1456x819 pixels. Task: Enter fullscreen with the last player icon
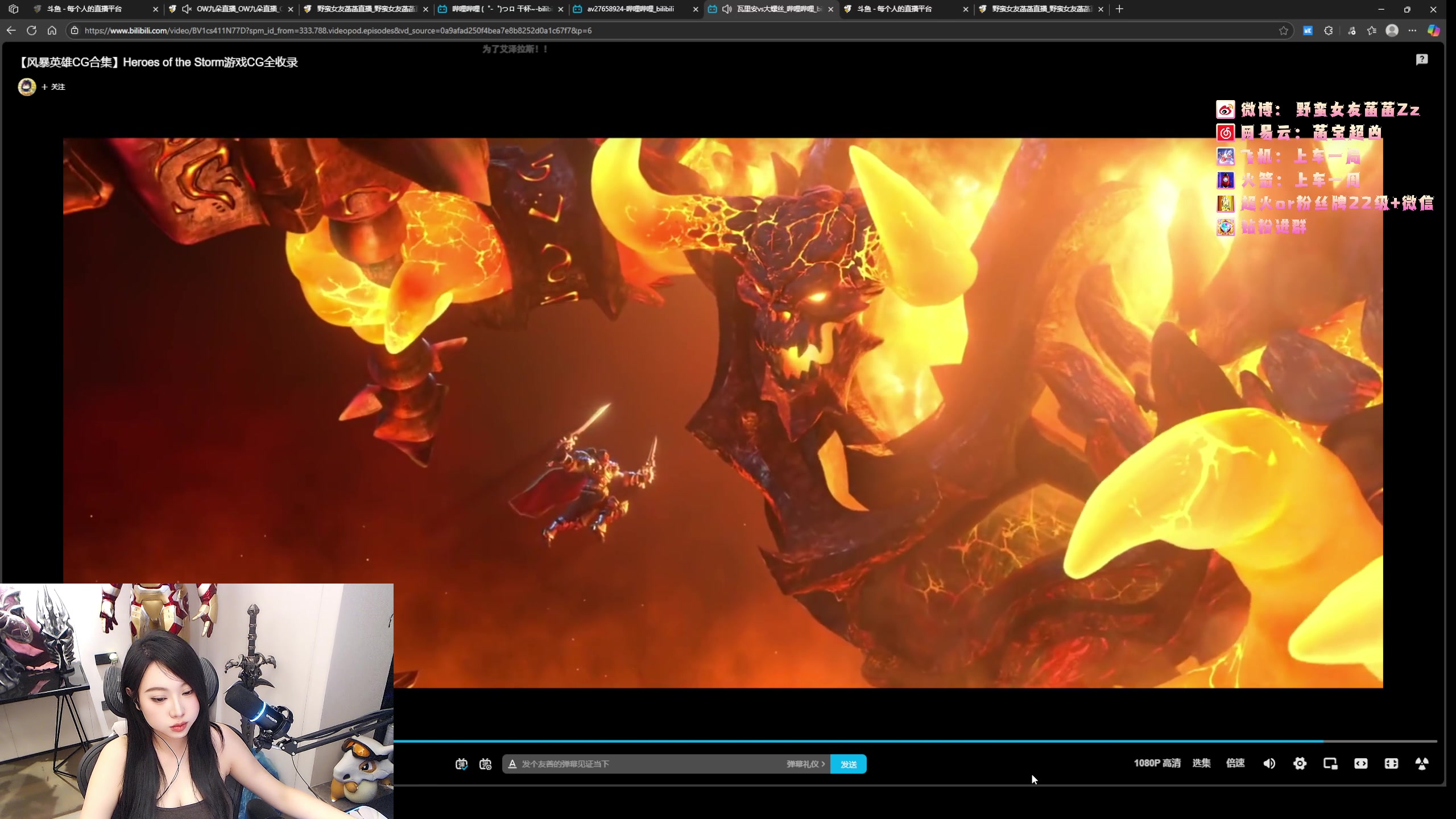tap(1422, 764)
